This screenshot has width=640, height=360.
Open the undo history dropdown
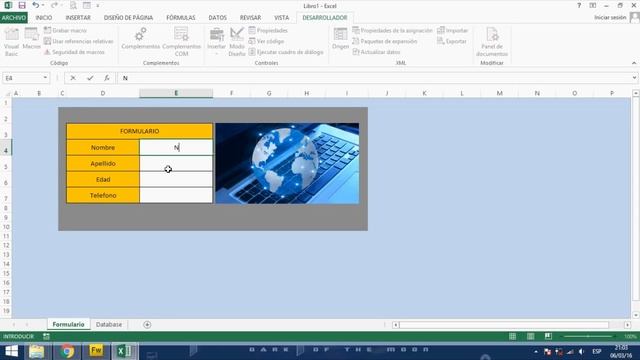pos(43,5)
